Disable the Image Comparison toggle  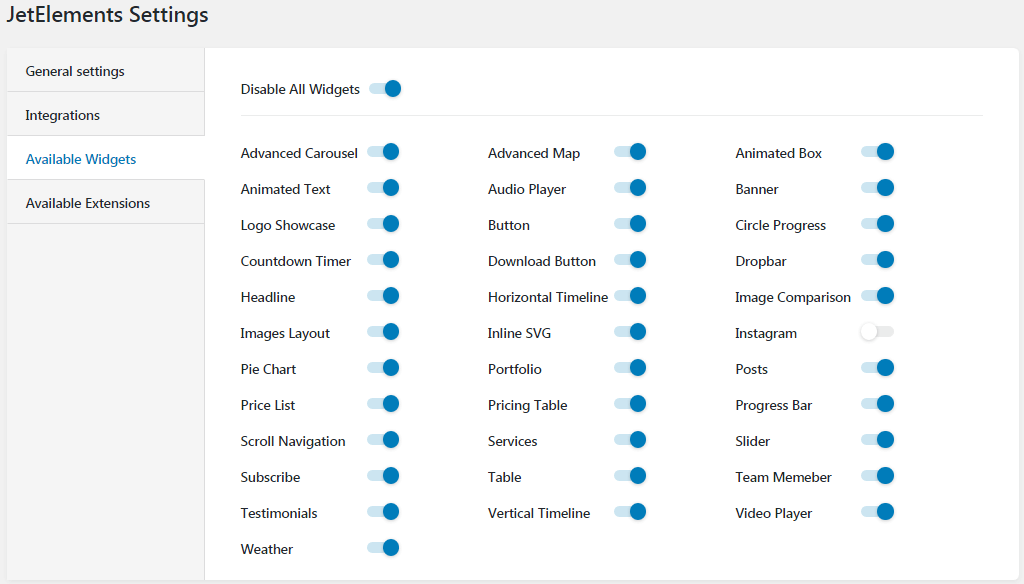[878, 296]
